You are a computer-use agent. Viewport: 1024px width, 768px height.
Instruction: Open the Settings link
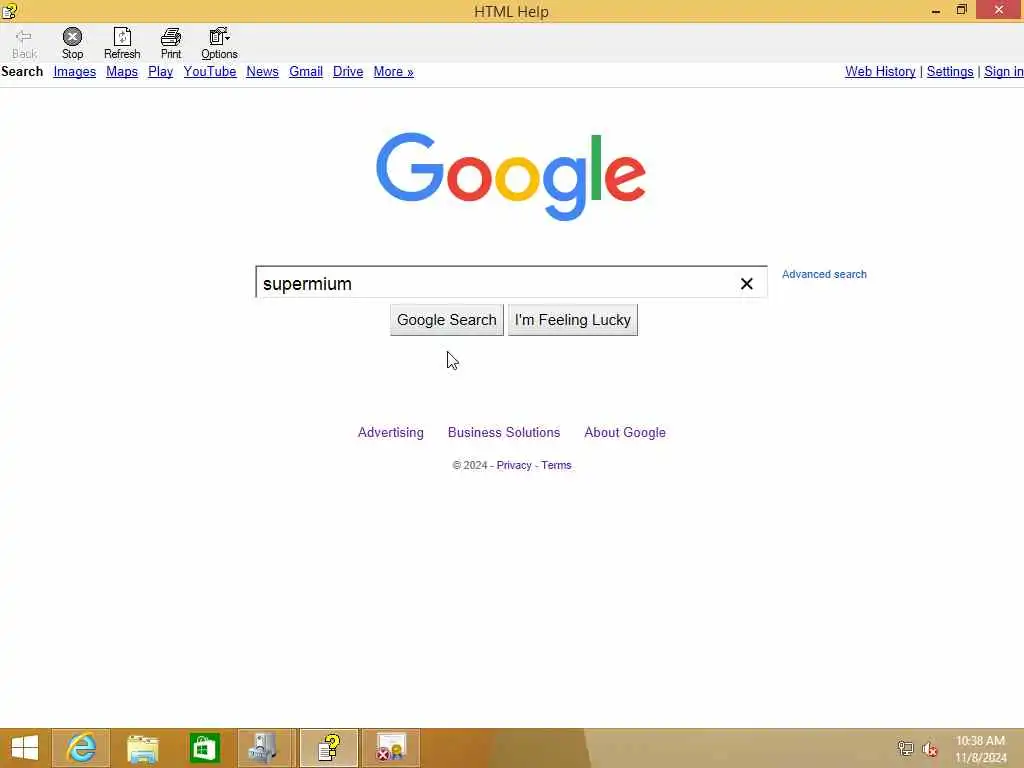point(950,72)
